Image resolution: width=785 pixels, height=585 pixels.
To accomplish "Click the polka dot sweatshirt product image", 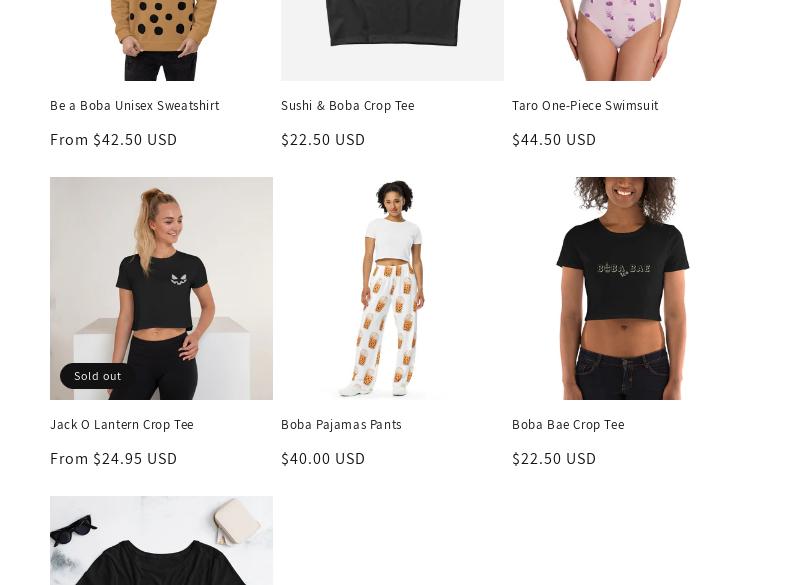I will click(161, 40).
